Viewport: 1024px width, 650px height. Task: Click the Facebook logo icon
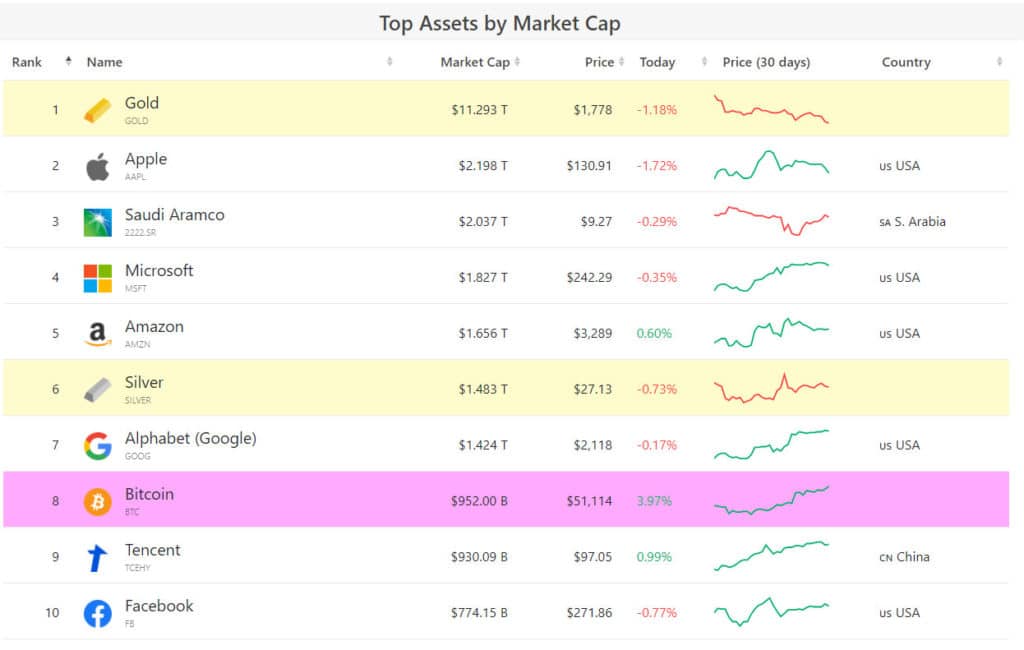[97, 613]
